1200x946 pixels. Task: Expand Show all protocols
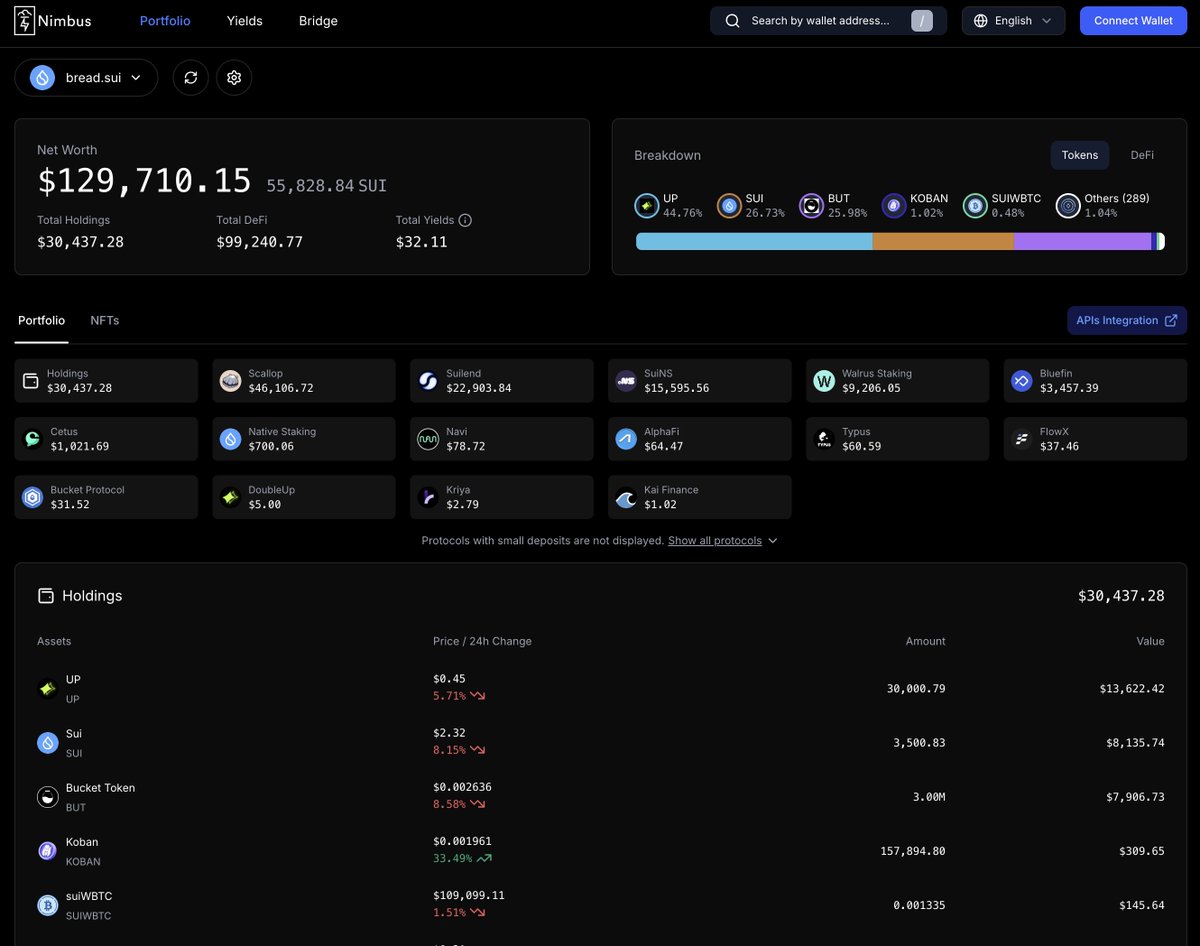click(715, 540)
